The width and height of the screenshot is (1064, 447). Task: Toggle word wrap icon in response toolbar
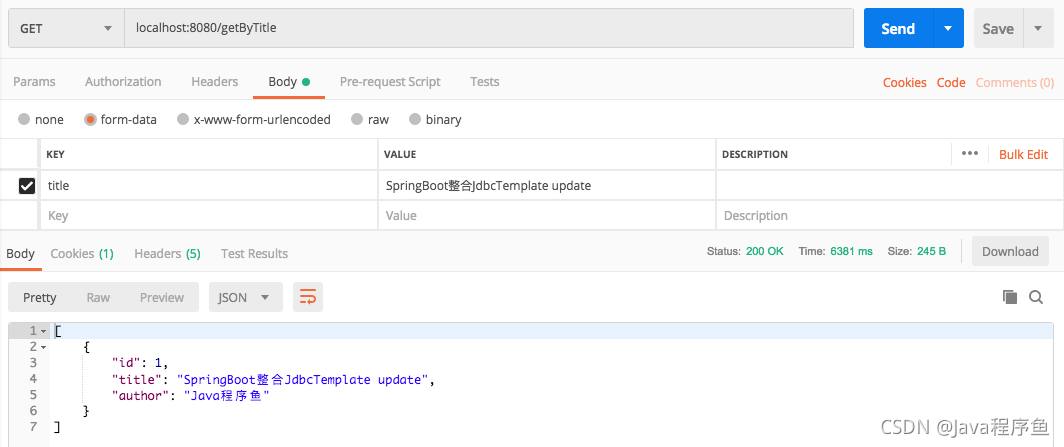[x=308, y=297]
